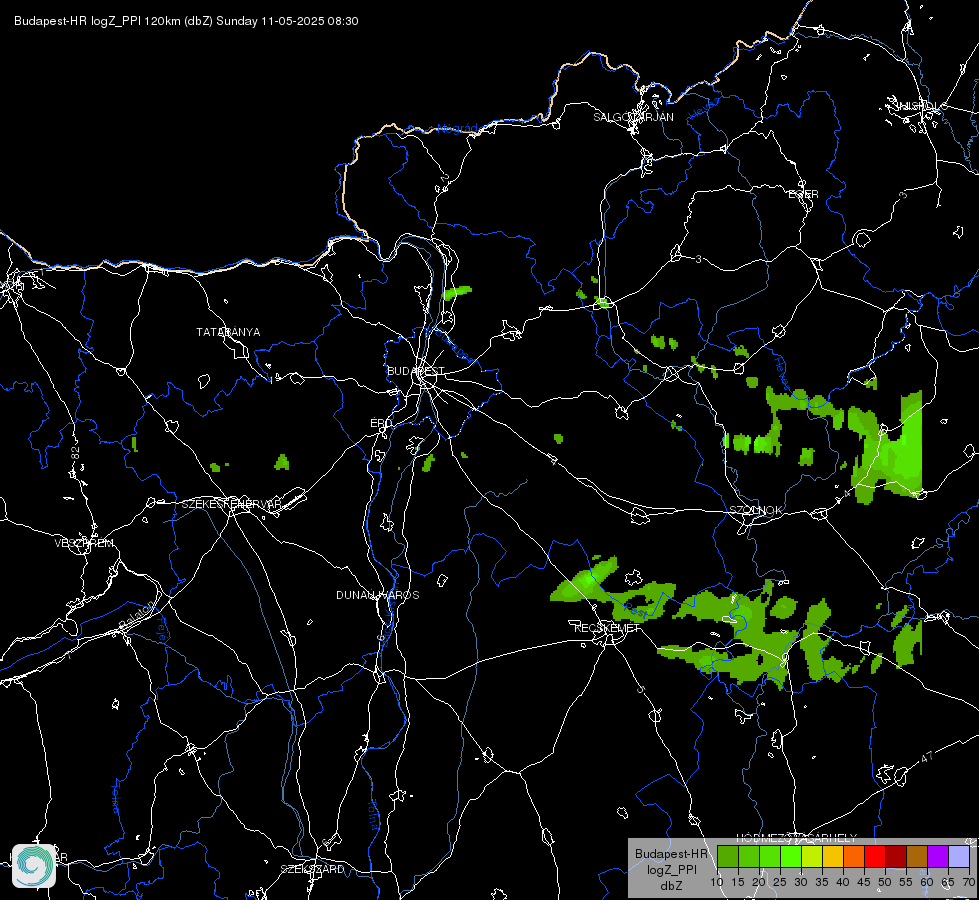979x900 pixels.
Task: Click the SALGOTARJAN city label
Action: (633, 117)
